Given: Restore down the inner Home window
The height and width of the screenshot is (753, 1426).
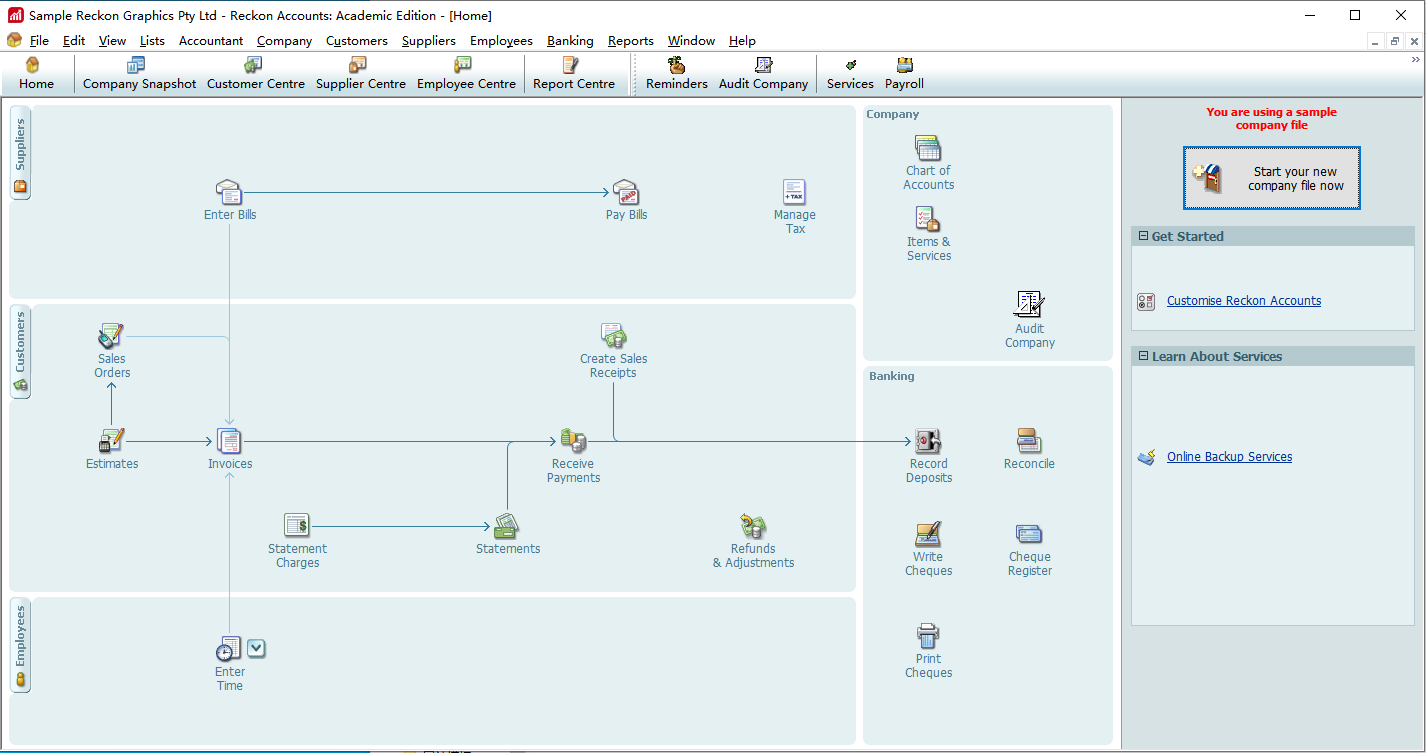Looking at the screenshot, I should coord(1395,41).
